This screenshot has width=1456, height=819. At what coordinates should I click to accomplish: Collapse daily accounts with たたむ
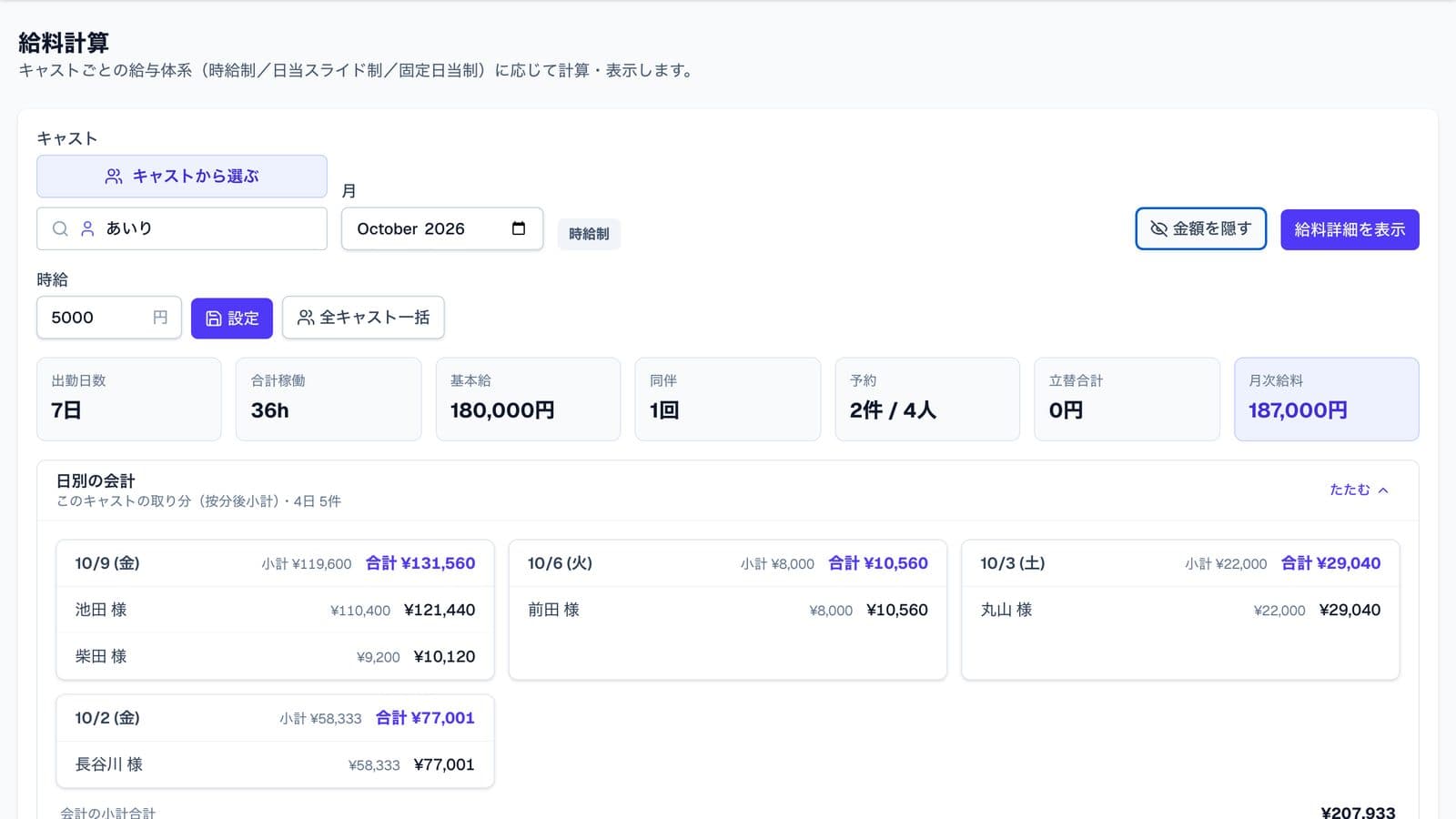click(x=1359, y=490)
